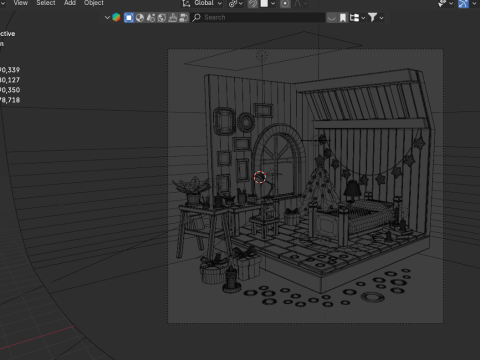Toggle the curved-line button after search
Image resolution: width=480 pixels, height=360 pixels.
pos(331,17)
